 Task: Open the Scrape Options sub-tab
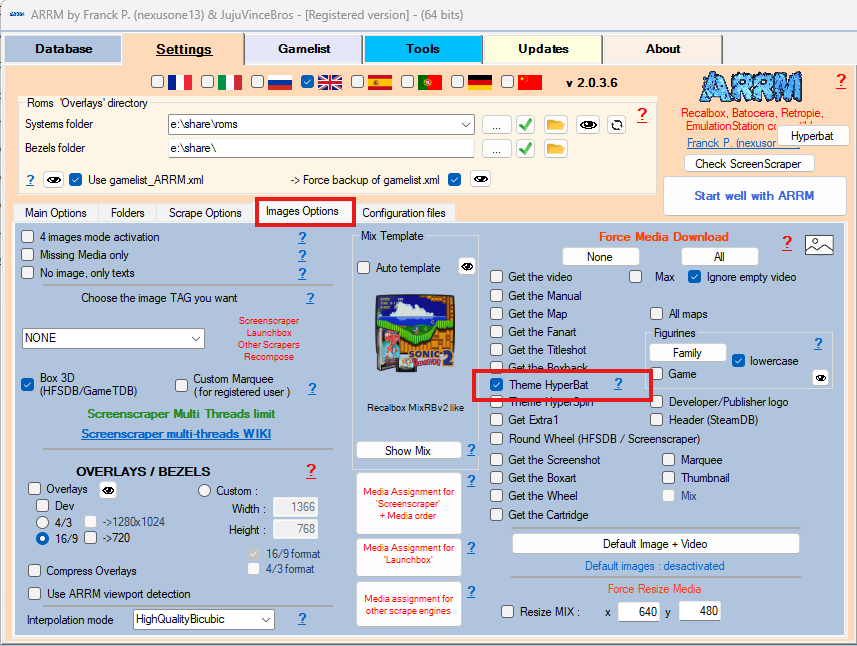204,213
